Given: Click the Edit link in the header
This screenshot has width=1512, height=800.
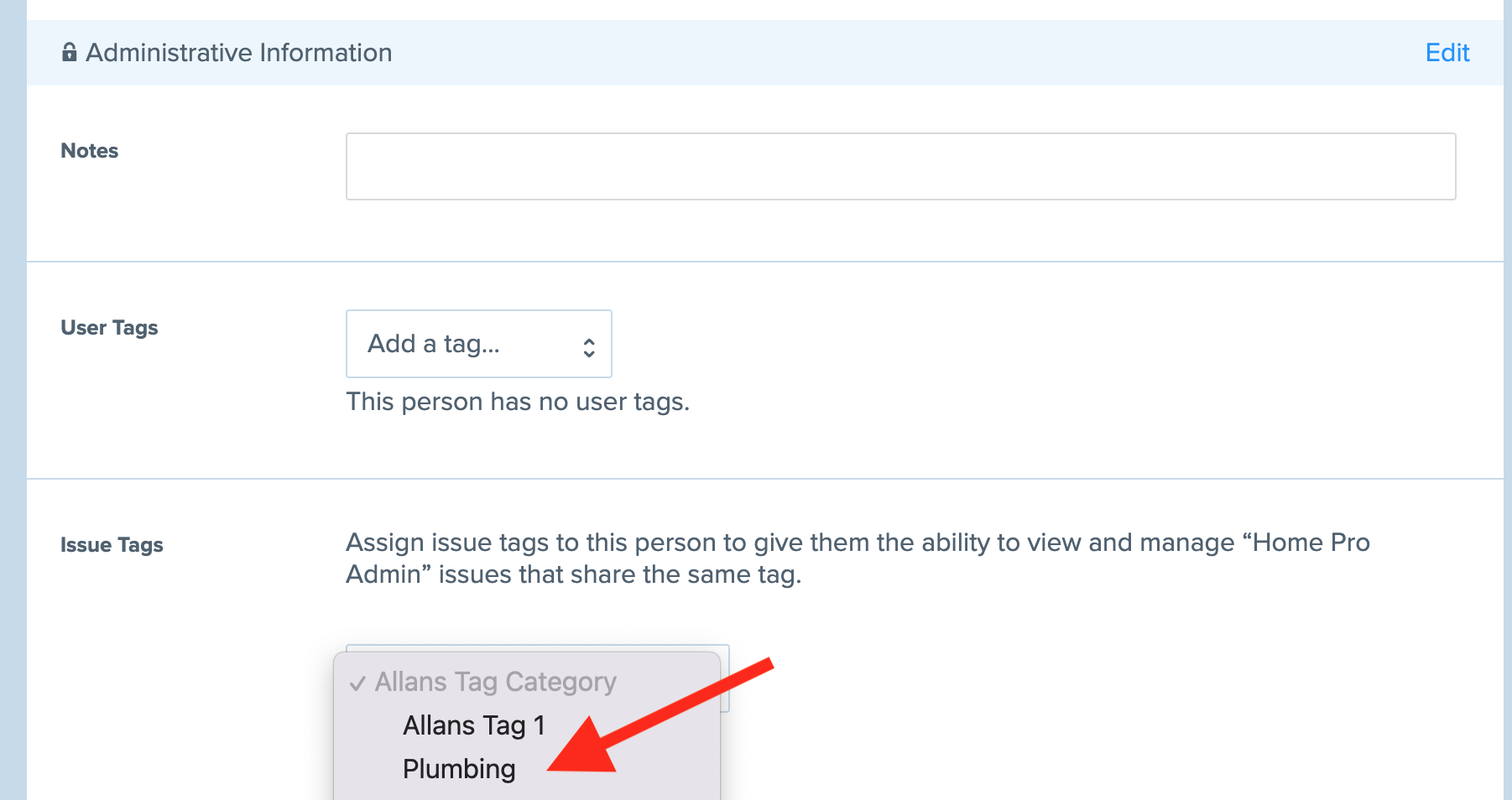Looking at the screenshot, I should [1447, 53].
